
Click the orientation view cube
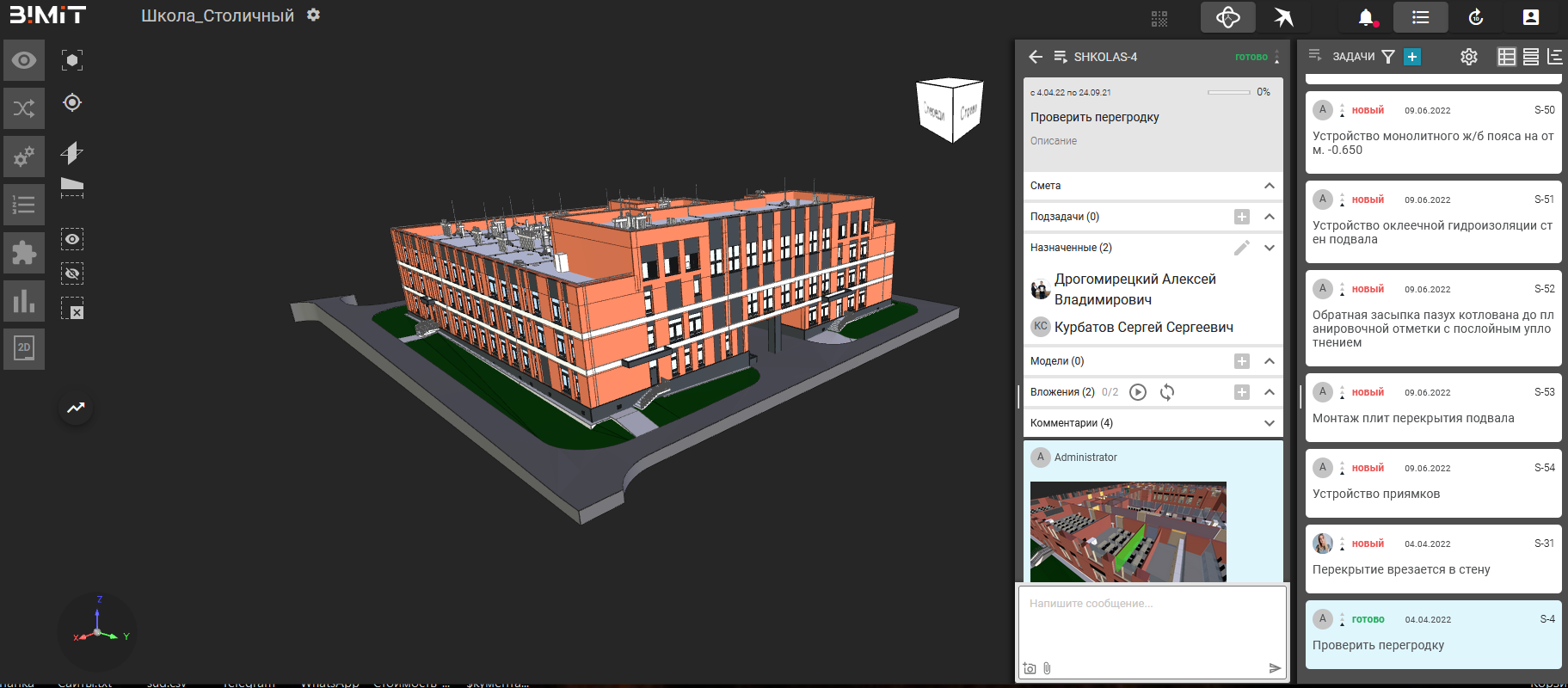click(x=950, y=110)
